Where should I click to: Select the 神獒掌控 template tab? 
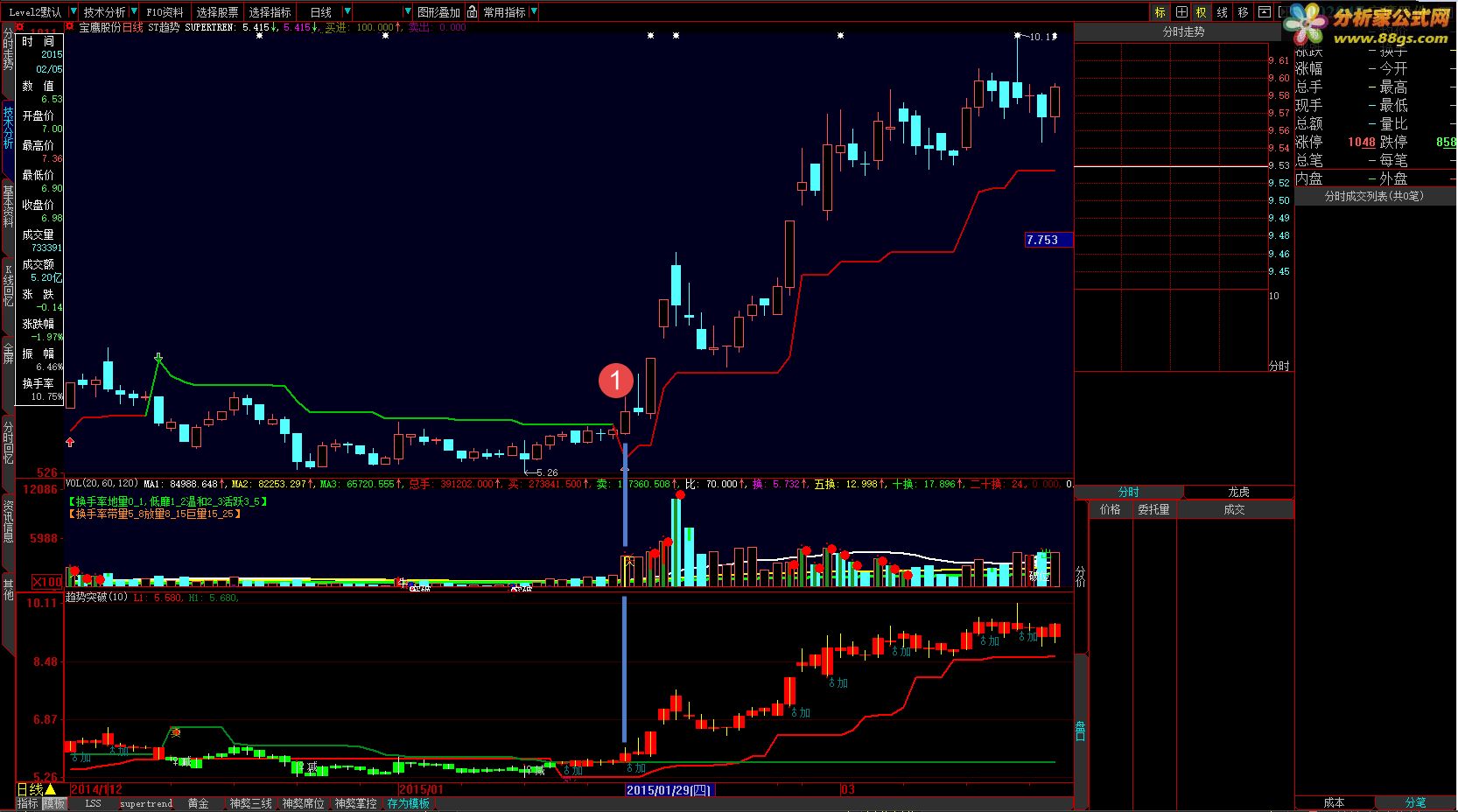(356, 803)
